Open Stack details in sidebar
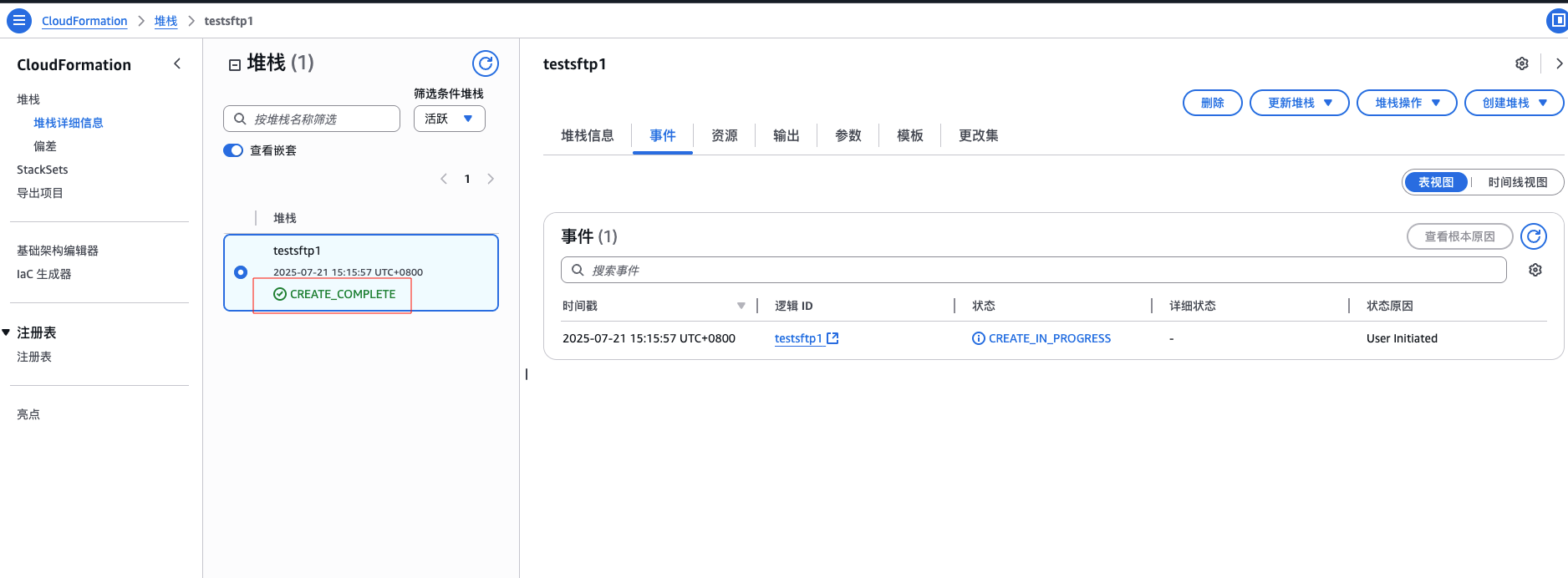 click(69, 123)
